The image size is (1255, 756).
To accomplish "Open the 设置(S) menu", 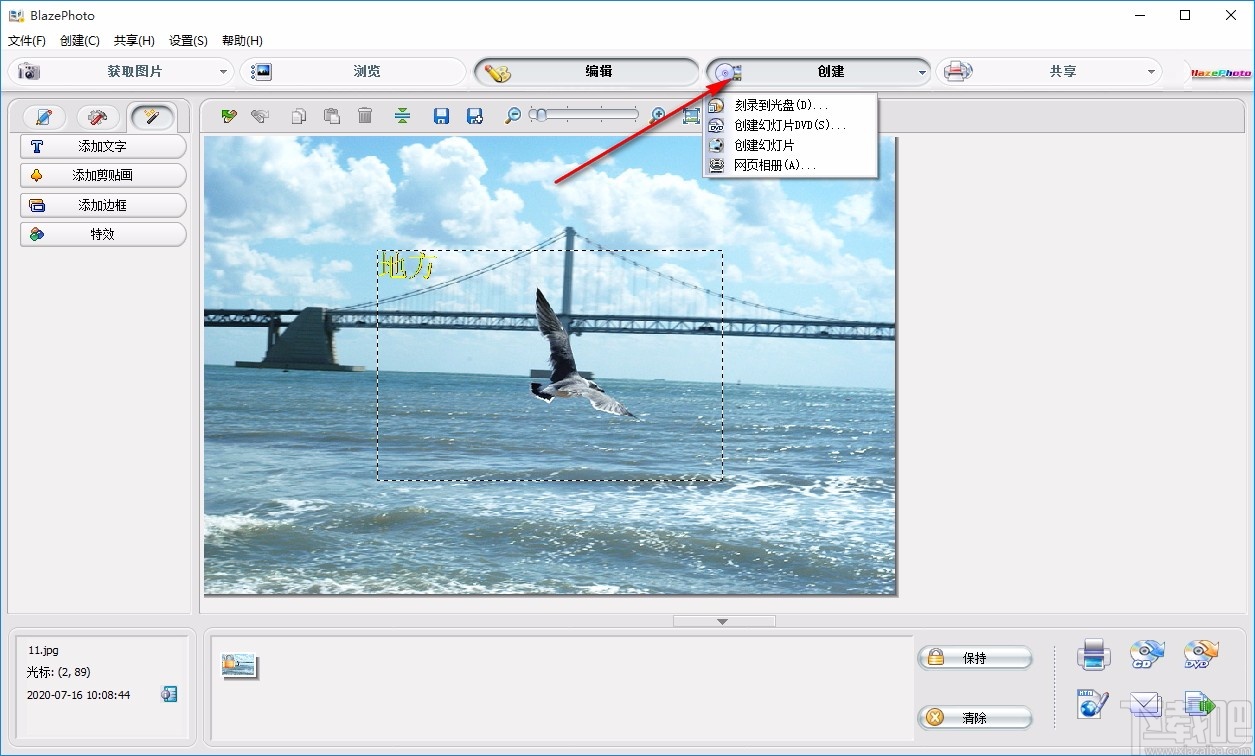I will coord(186,40).
